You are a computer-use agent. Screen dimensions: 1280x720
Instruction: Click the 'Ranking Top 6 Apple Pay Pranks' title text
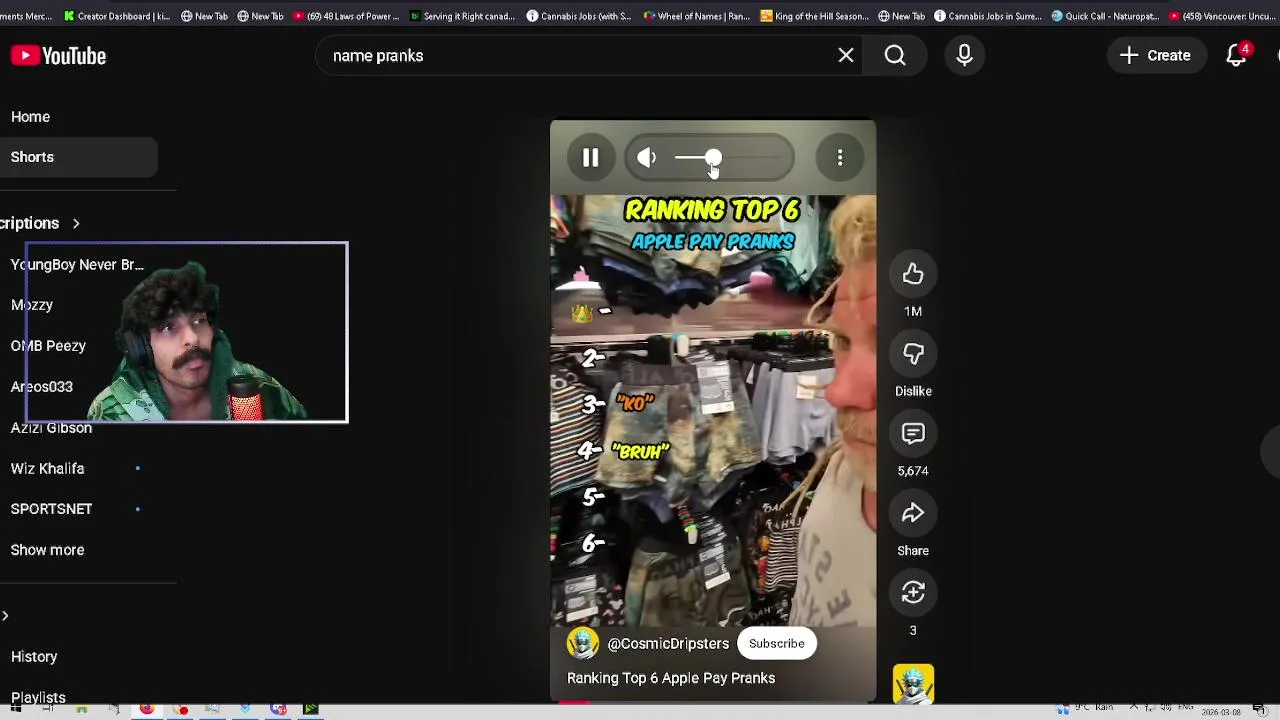671,678
